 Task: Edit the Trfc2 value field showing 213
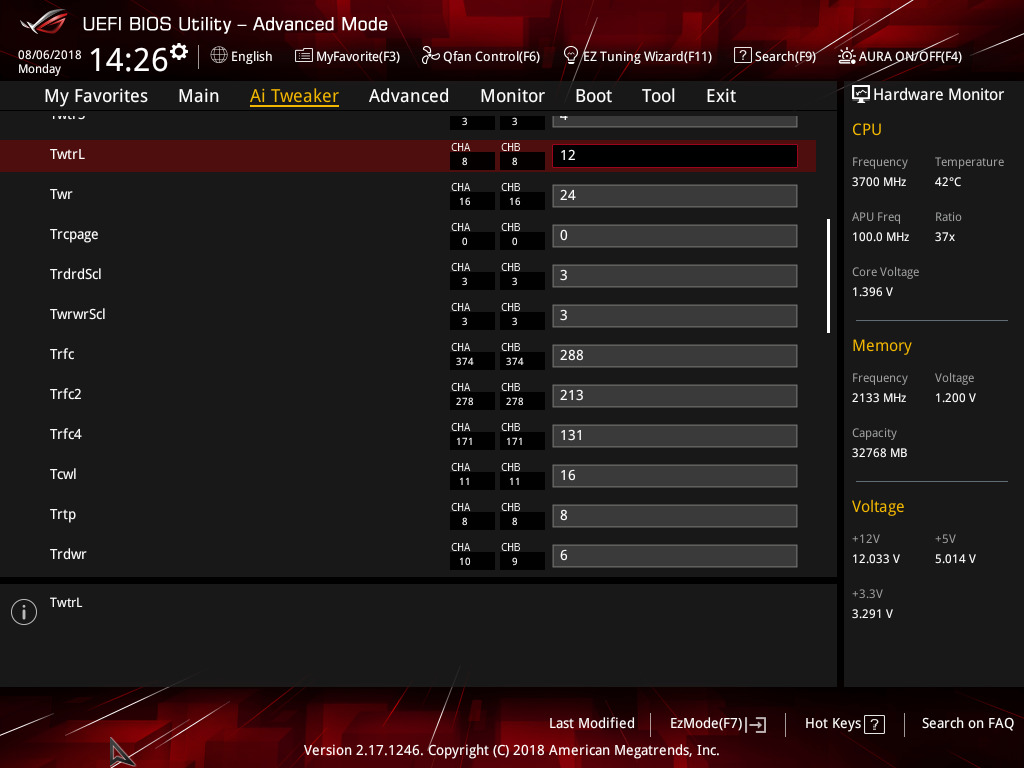tap(675, 395)
